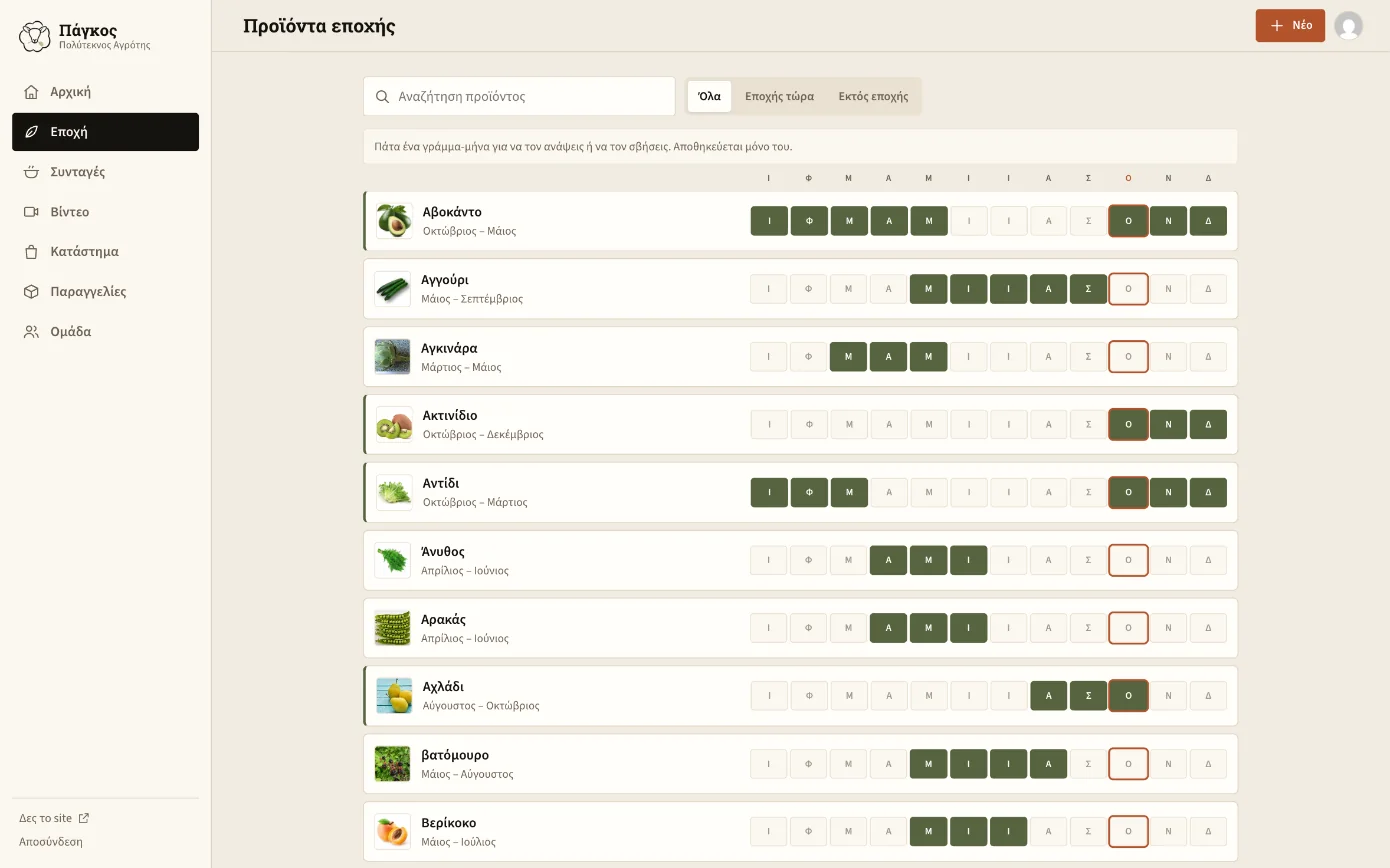
Task: Open the Εποχή sidebar section
Action: [105, 132]
